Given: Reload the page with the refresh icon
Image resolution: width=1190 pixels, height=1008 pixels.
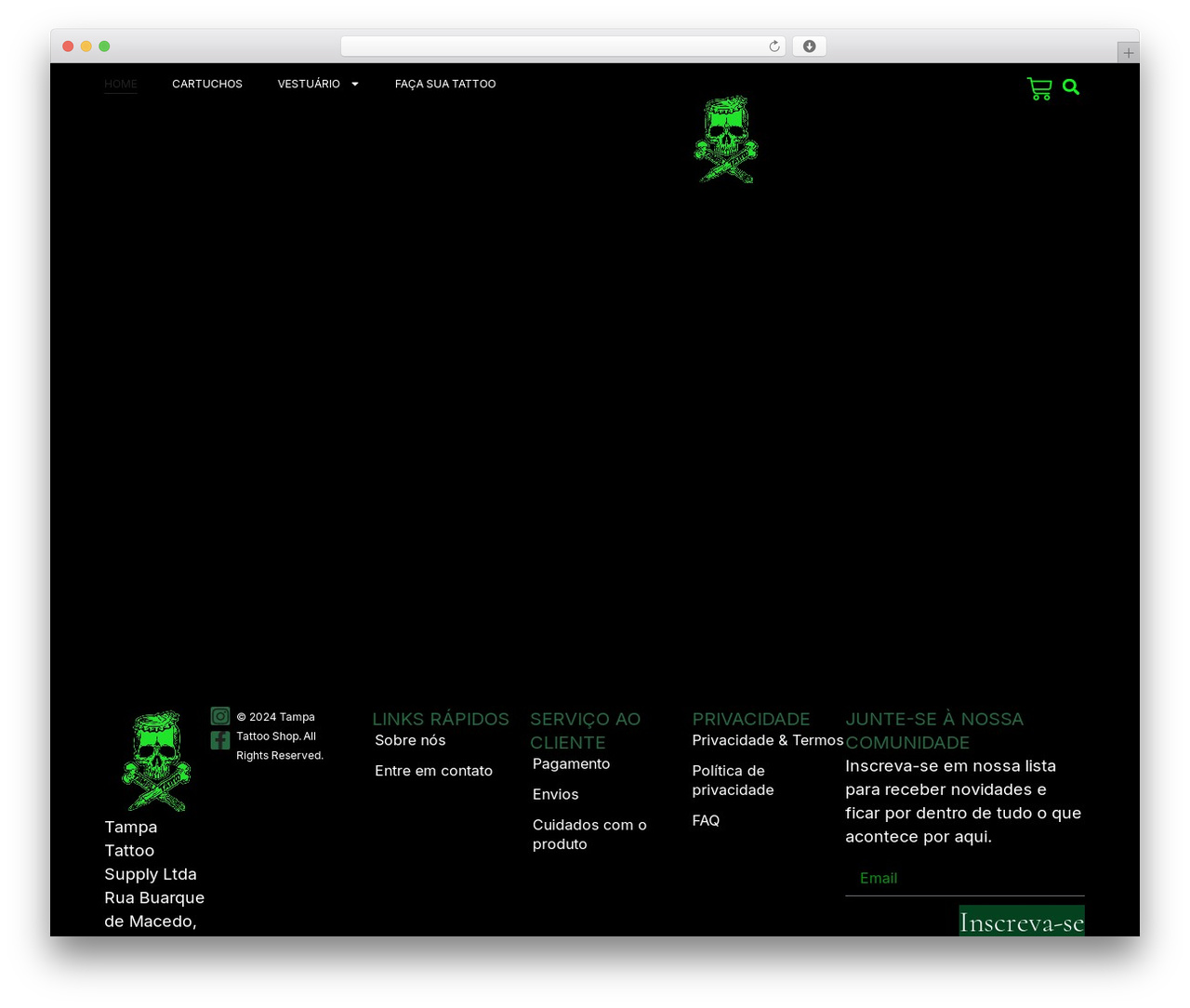Looking at the screenshot, I should pos(774,46).
